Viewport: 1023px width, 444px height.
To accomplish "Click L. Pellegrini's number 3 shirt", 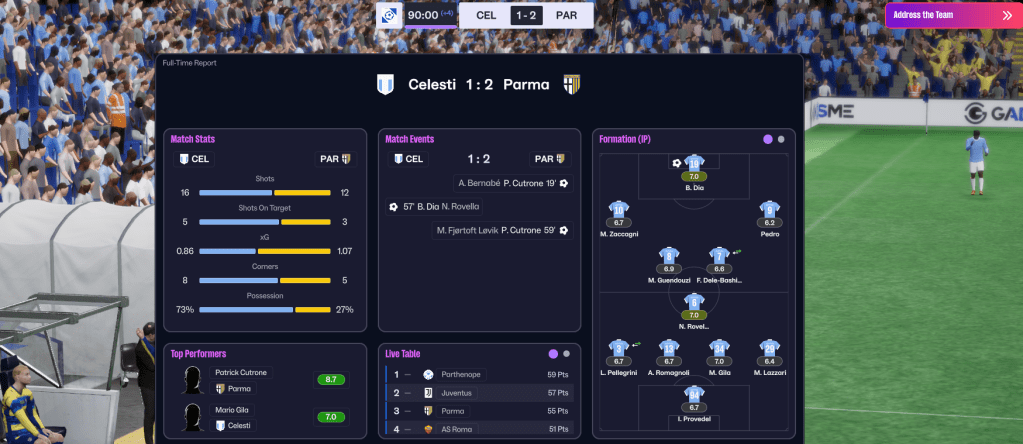I will pyautogui.click(x=619, y=349).
